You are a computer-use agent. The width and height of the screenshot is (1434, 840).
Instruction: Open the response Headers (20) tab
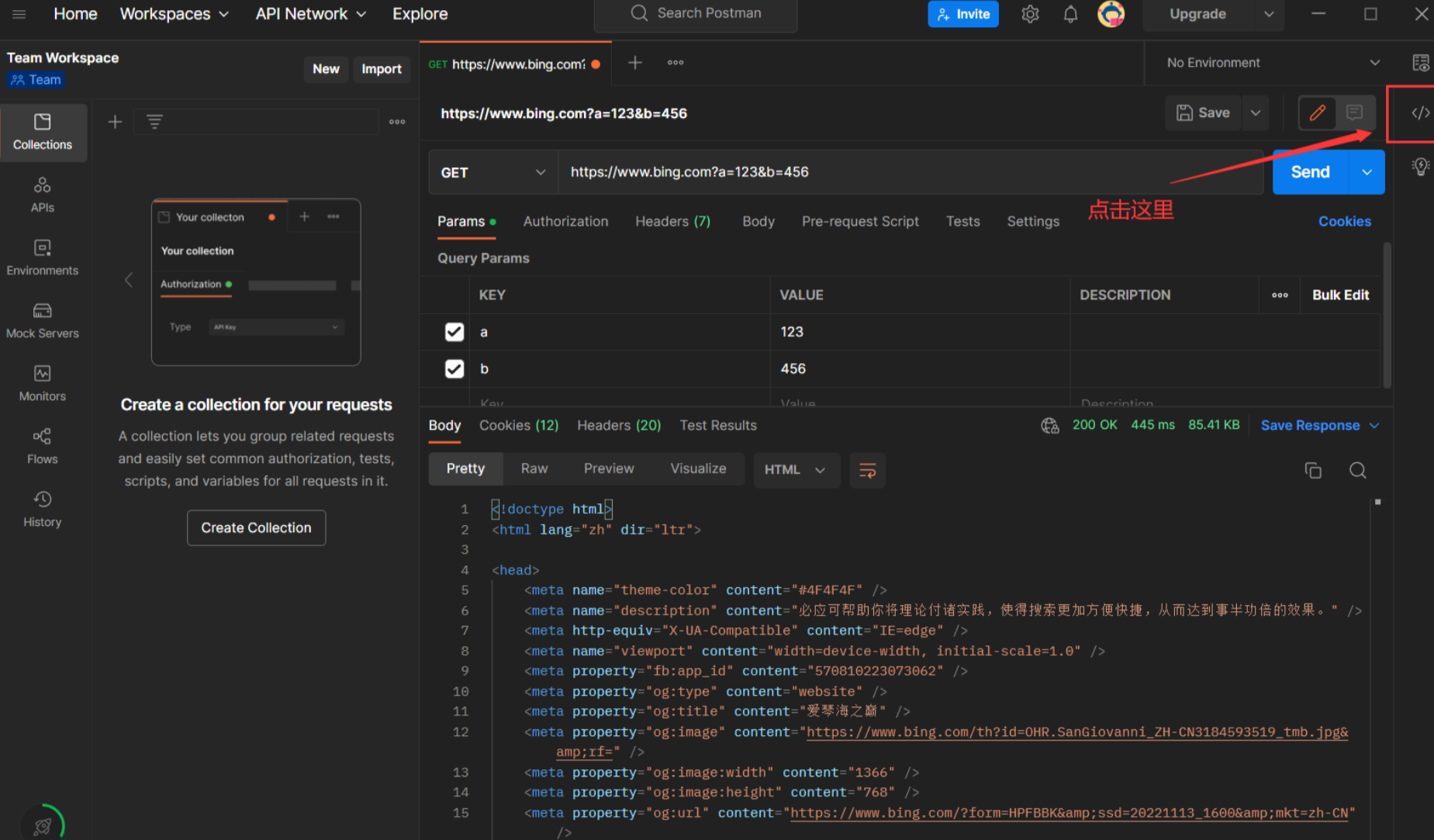point(618,425)
